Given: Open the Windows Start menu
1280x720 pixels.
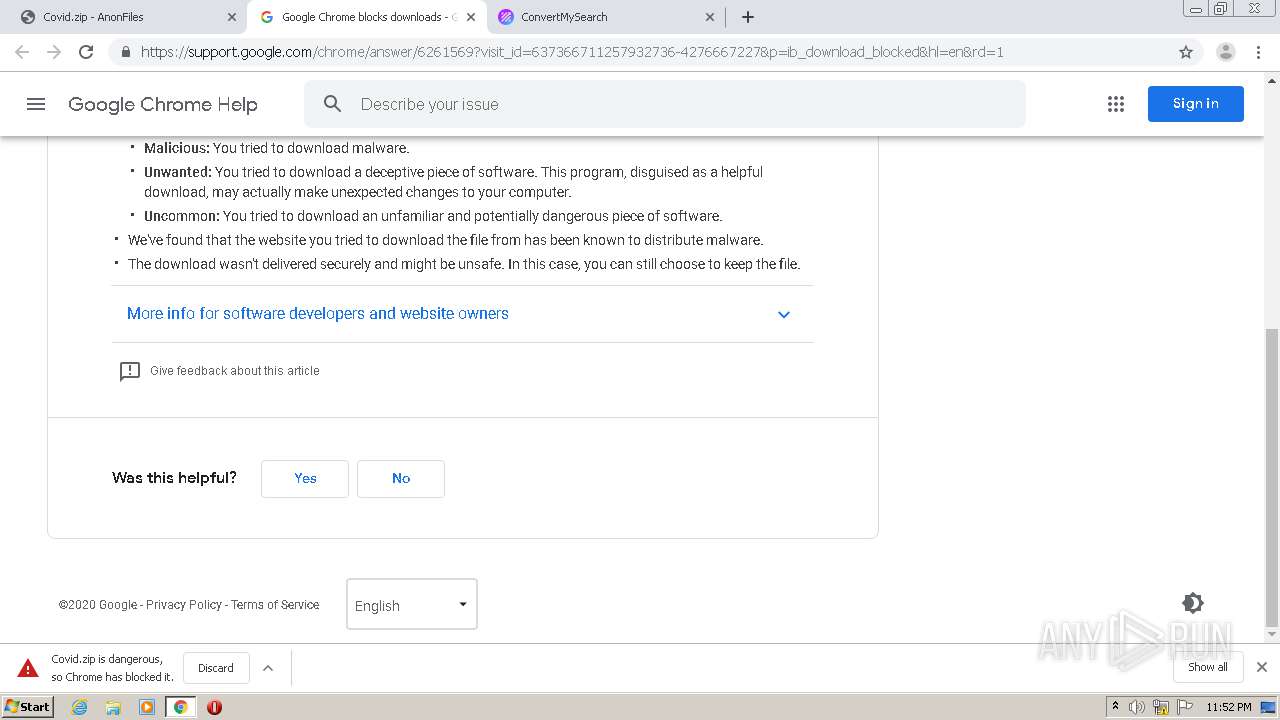Looking at the screenshot, I should tap(28, 707).
